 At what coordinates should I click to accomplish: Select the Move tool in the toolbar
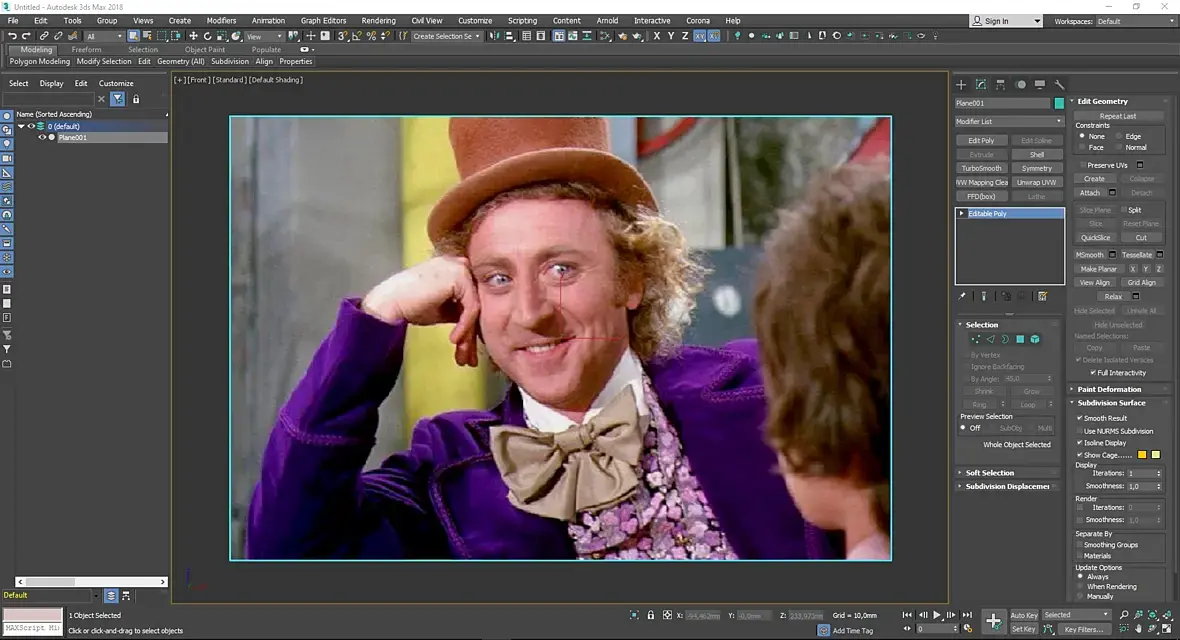pos(193,36)
